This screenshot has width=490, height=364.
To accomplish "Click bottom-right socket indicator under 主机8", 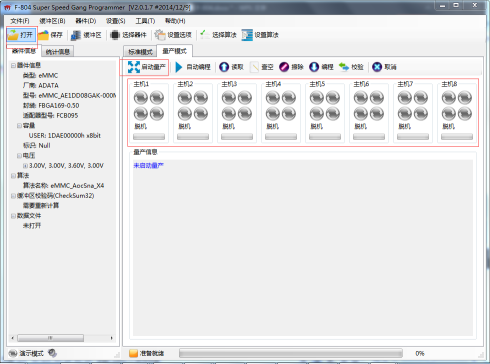I will point(465,114).
